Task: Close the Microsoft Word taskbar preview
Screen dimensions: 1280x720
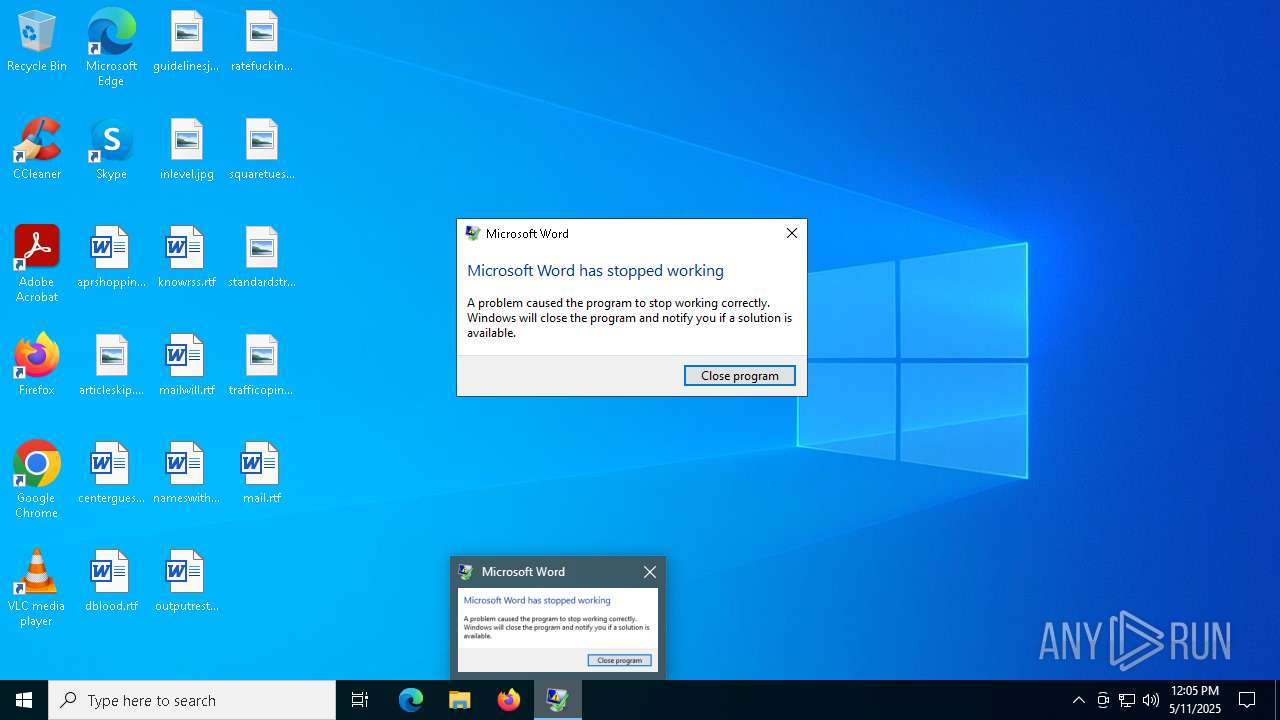Action: [x=650, y=572]
